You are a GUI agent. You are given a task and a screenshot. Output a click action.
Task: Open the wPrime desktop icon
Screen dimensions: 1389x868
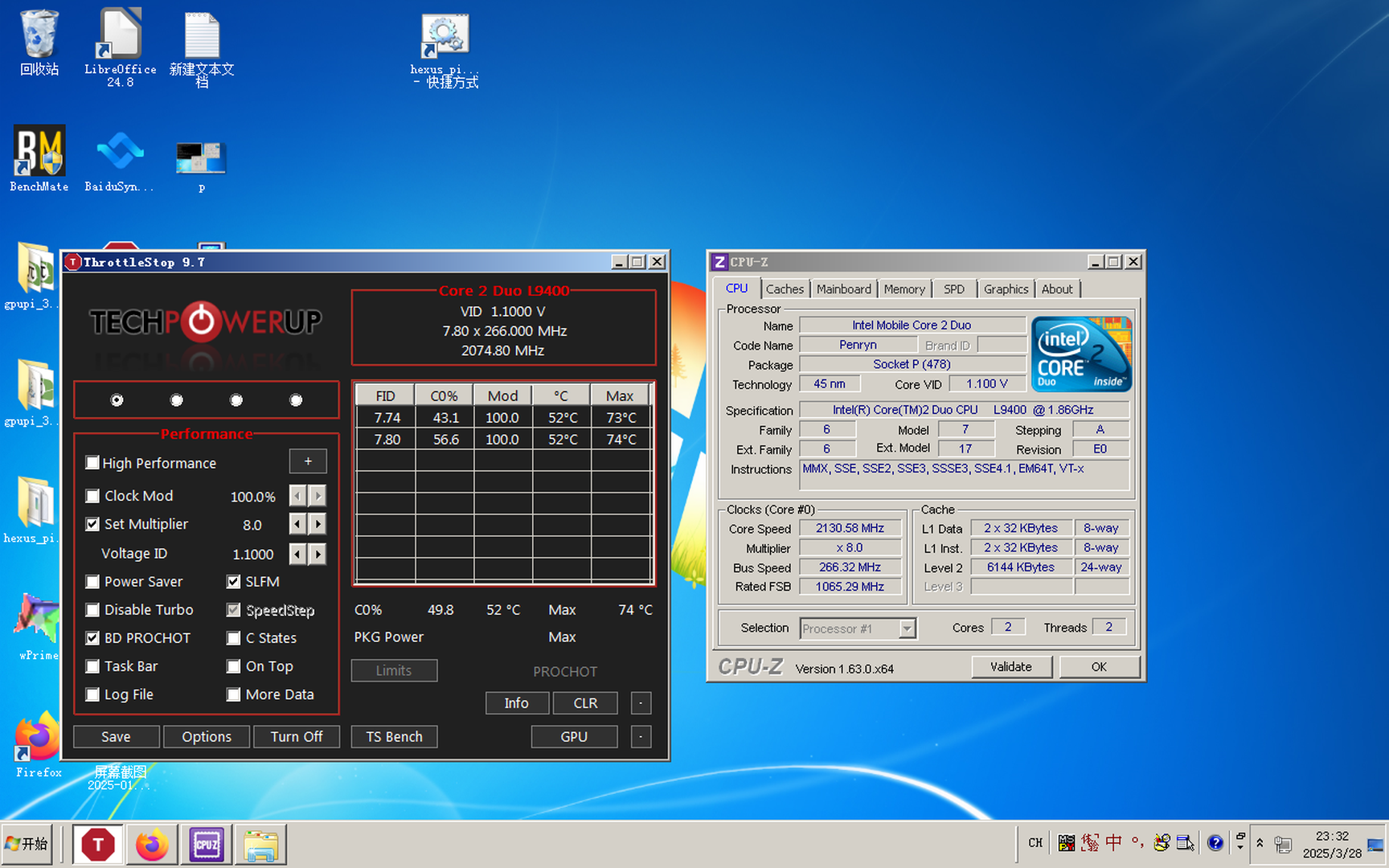pos(37,625)
